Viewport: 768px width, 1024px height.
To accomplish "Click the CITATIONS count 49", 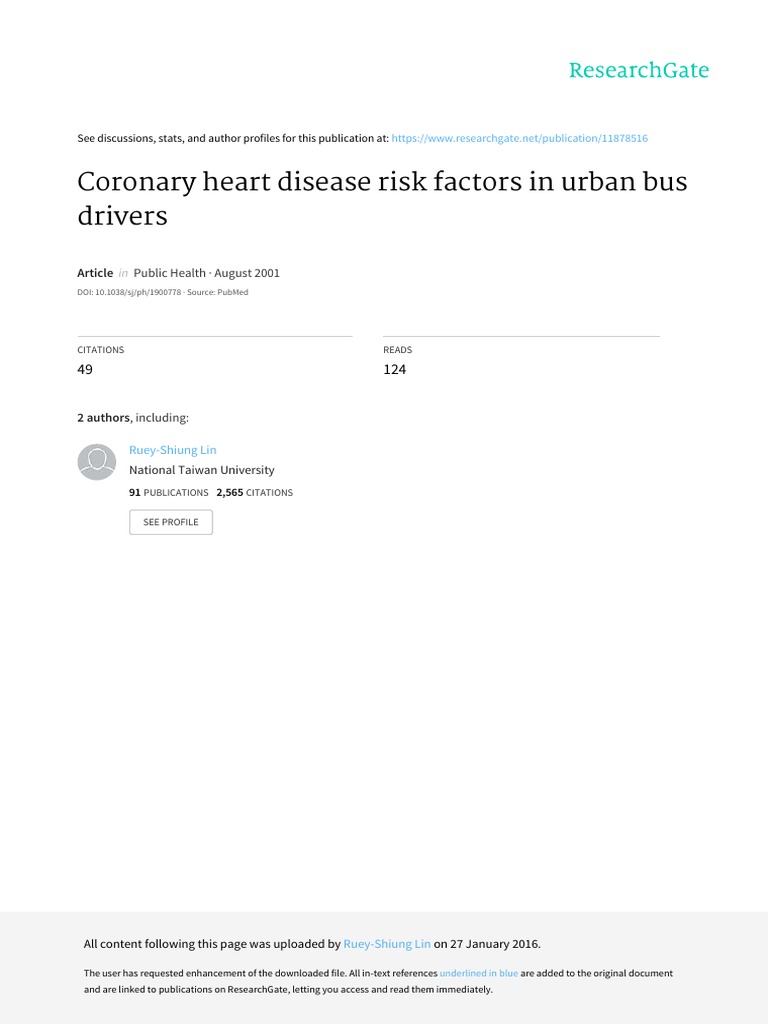I will 85,370.
